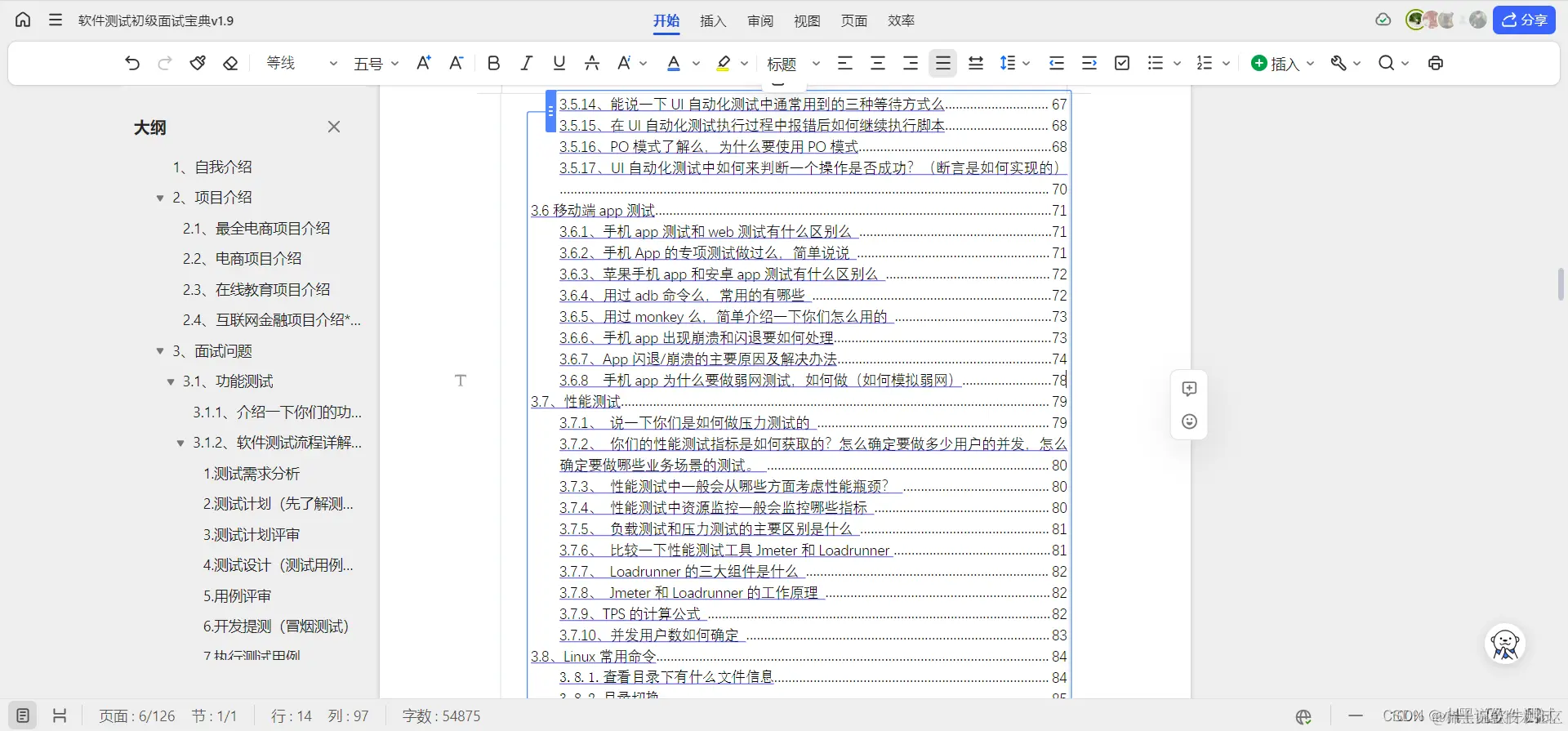The width and height of the screenshot is (1568, 731).
Task: Click the vertical document scrollbar thumb
Action: [1561, 284]
